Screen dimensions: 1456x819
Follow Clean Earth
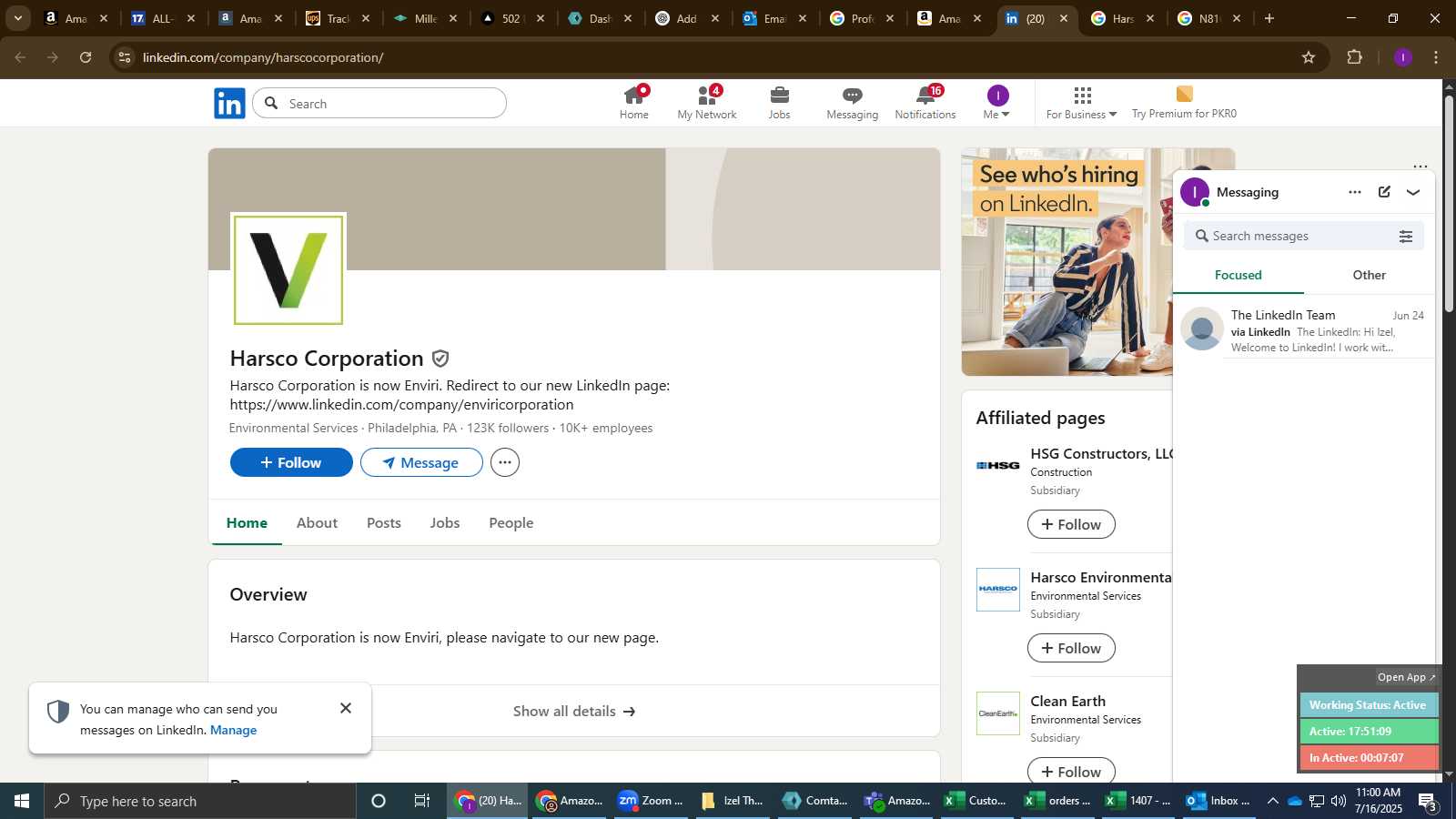1071,771
